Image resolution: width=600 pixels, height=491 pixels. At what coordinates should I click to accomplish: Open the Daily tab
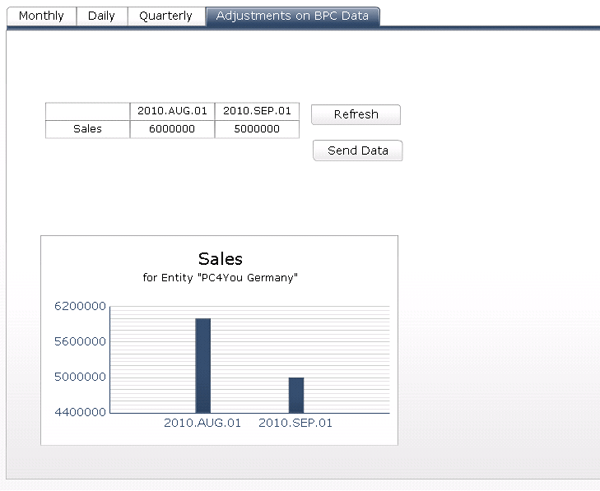pyautogui.click(x=102, y=16)
